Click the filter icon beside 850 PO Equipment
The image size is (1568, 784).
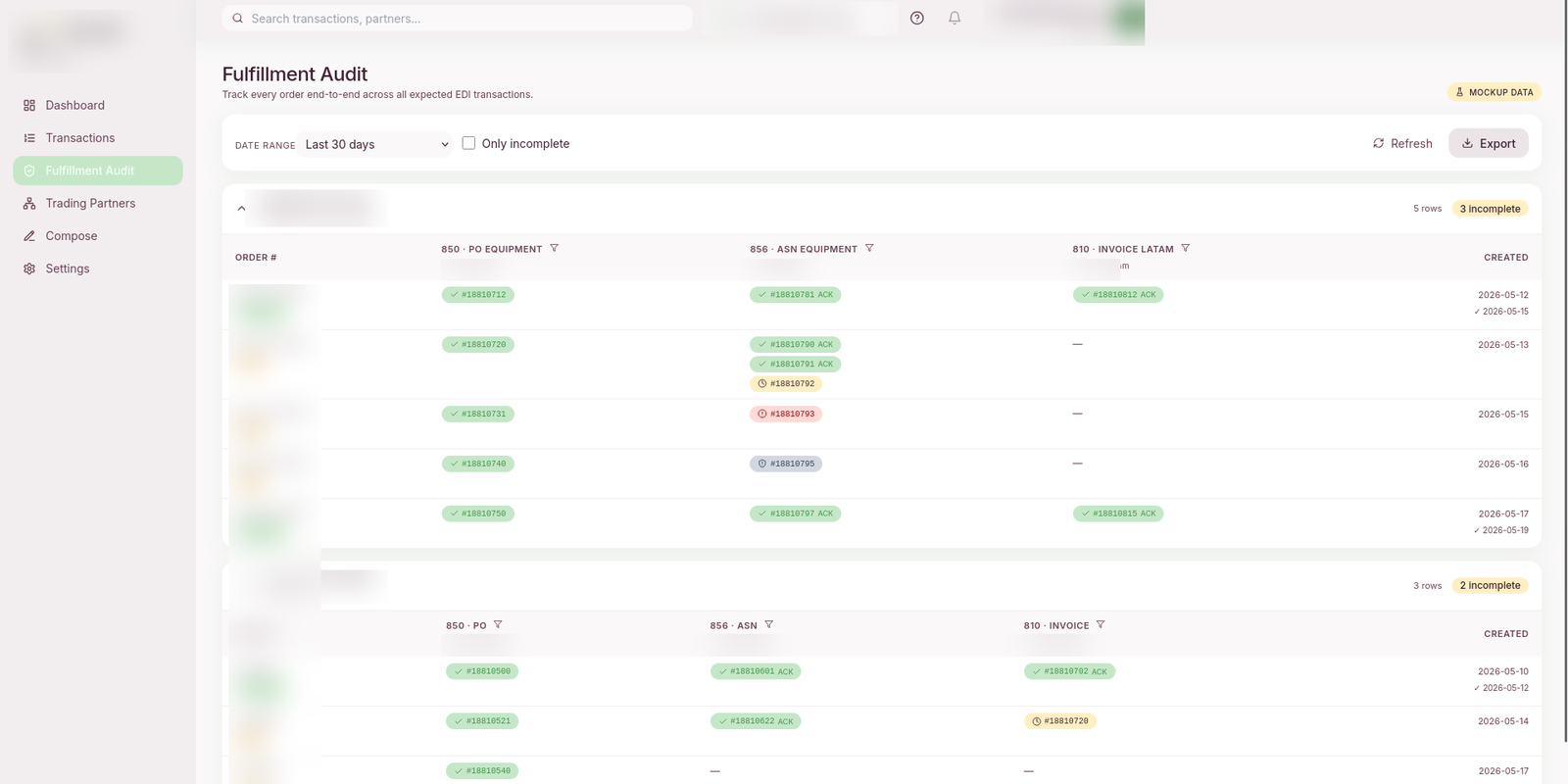tap(555, 249)
